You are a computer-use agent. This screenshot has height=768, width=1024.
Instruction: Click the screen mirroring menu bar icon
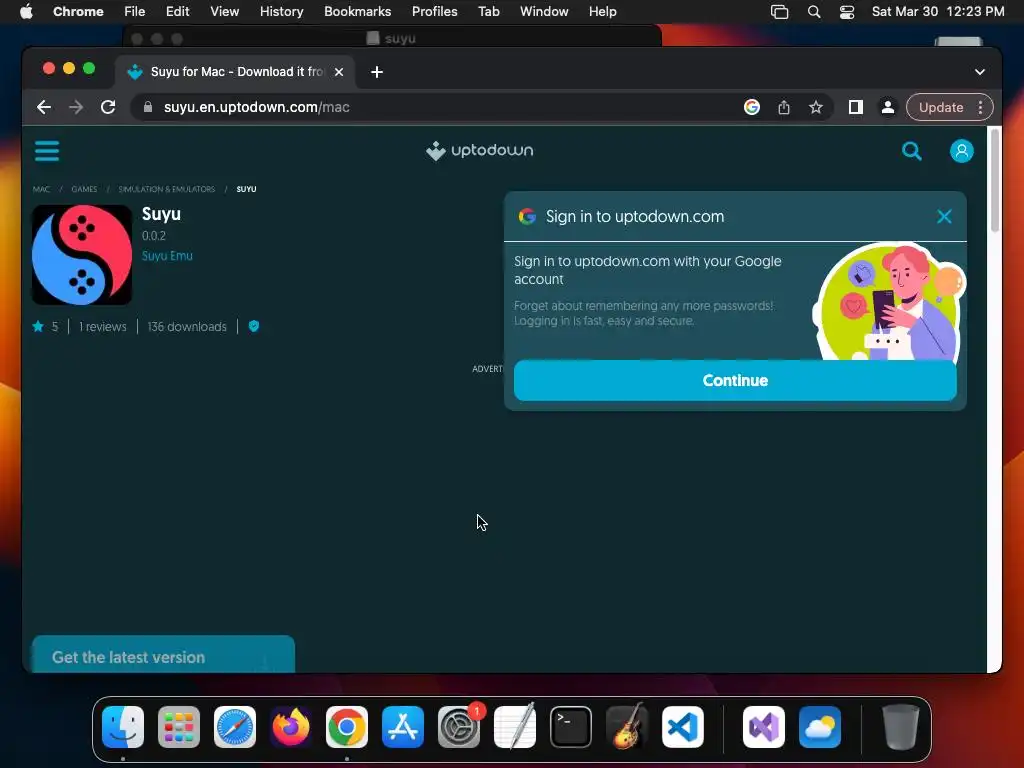point(779,11)
